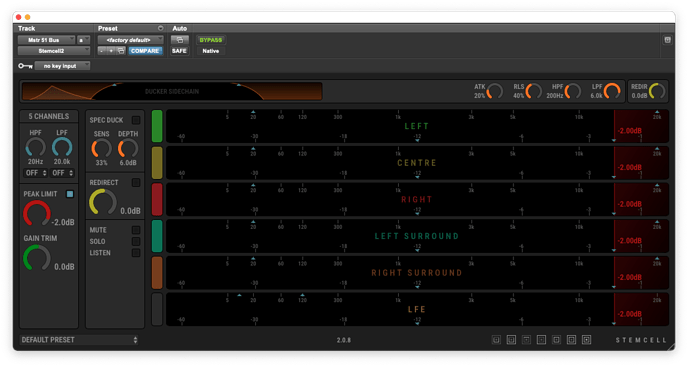Click the green LEFT channel color block

[x=157, y=126]
